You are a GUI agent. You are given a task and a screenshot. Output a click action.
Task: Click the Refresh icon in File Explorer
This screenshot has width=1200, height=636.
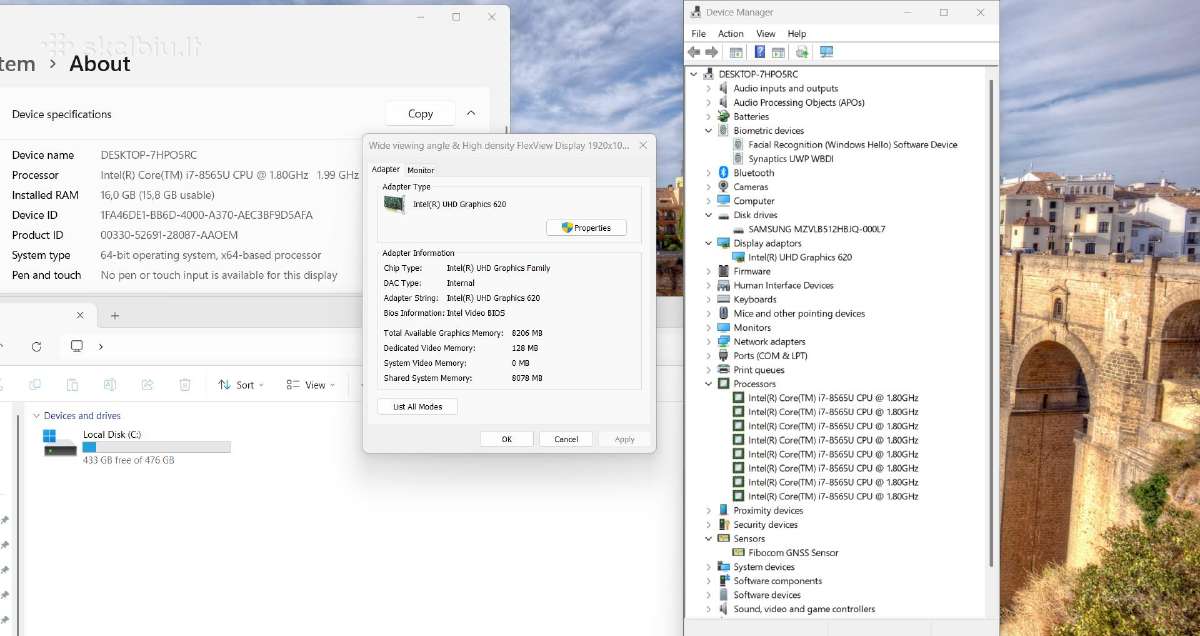(36, 347)
